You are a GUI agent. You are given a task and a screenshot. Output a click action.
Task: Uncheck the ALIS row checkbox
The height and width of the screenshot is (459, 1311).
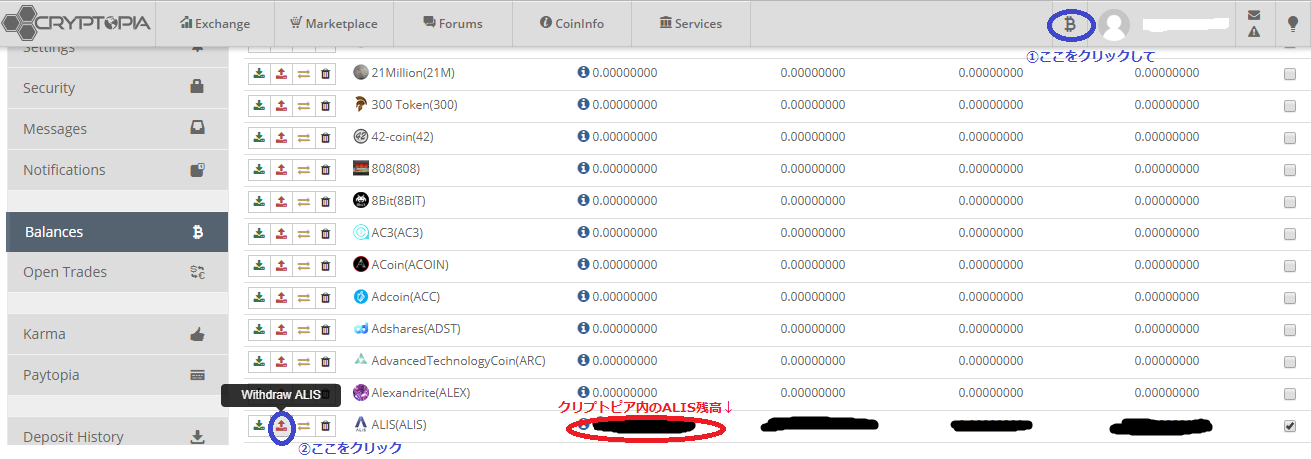(x=1289, y=426)
